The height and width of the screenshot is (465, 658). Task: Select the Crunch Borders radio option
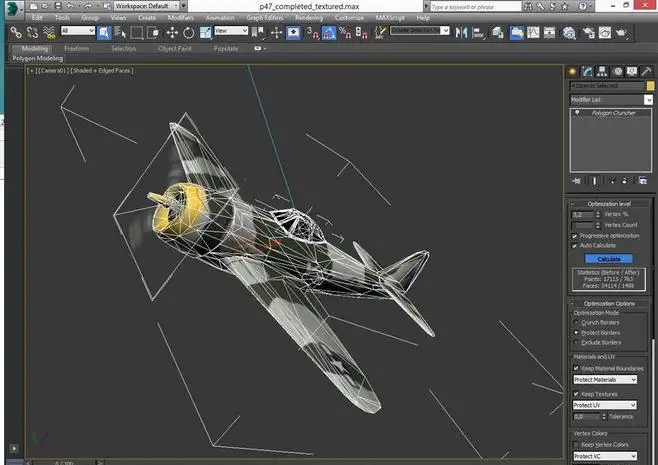point(576,322)
